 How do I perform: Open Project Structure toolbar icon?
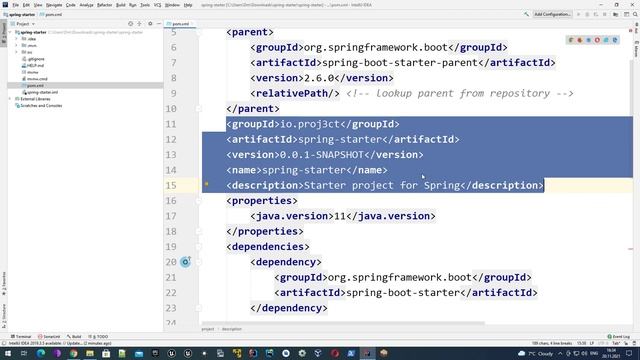pos(616,14)
